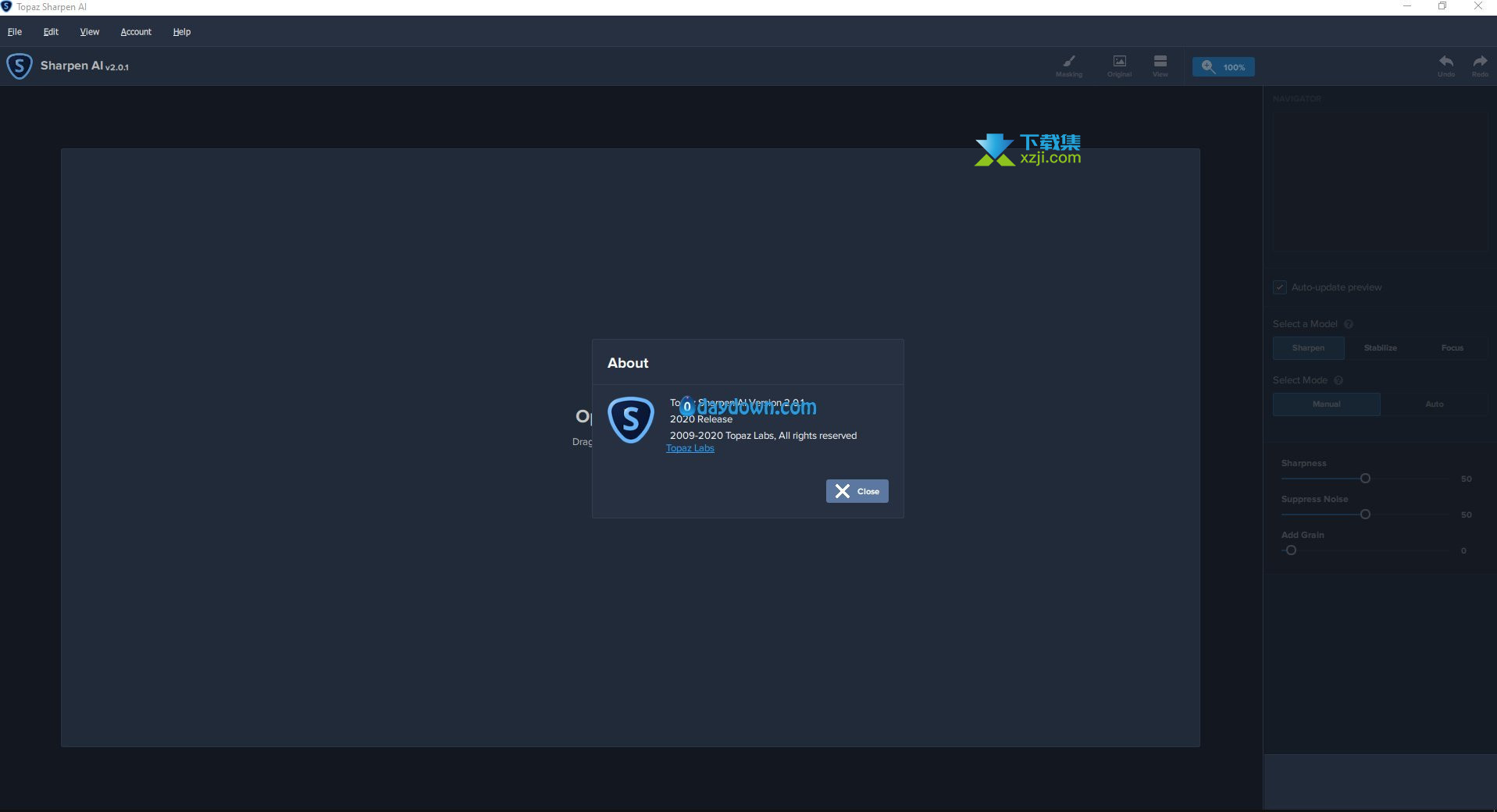Click the Sharpen AI shield logo
The height and width of the screenshot is (812, 1497).
pos(20,66)
